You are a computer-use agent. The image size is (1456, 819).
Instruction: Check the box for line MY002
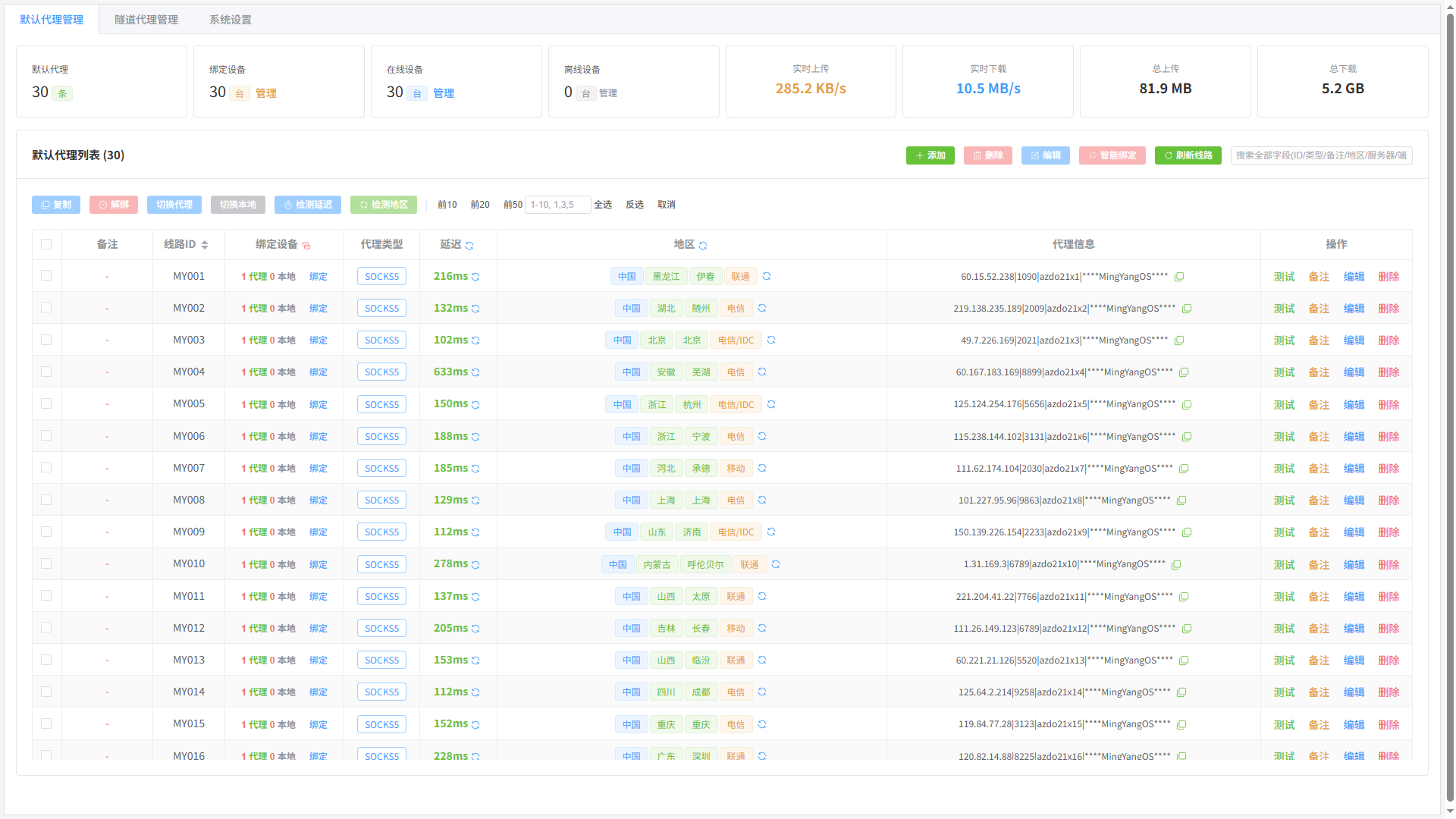46,308
